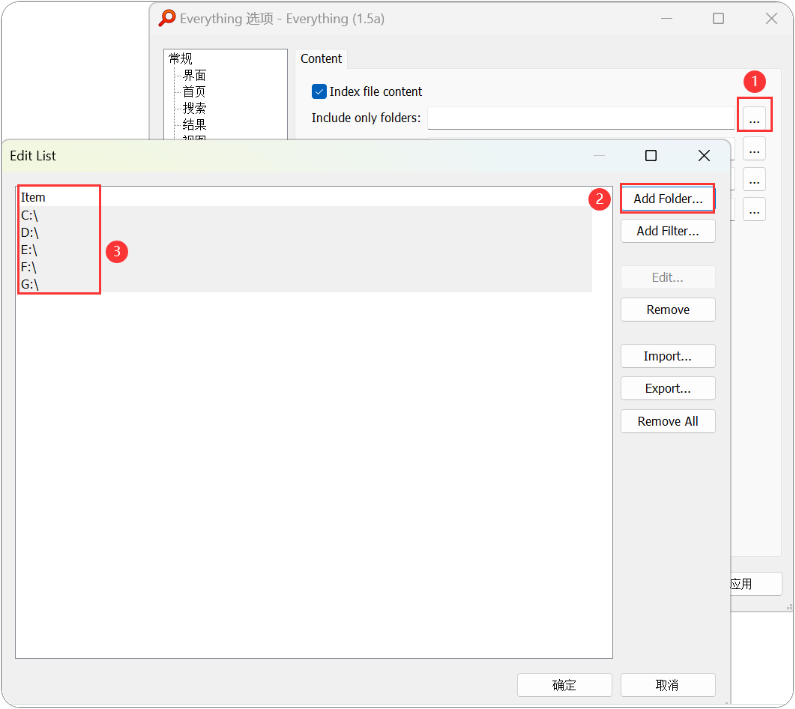Viewport: 795px width, 709px height.
Task: Click the Remove button in Edit List
Action: pos(667,309)
